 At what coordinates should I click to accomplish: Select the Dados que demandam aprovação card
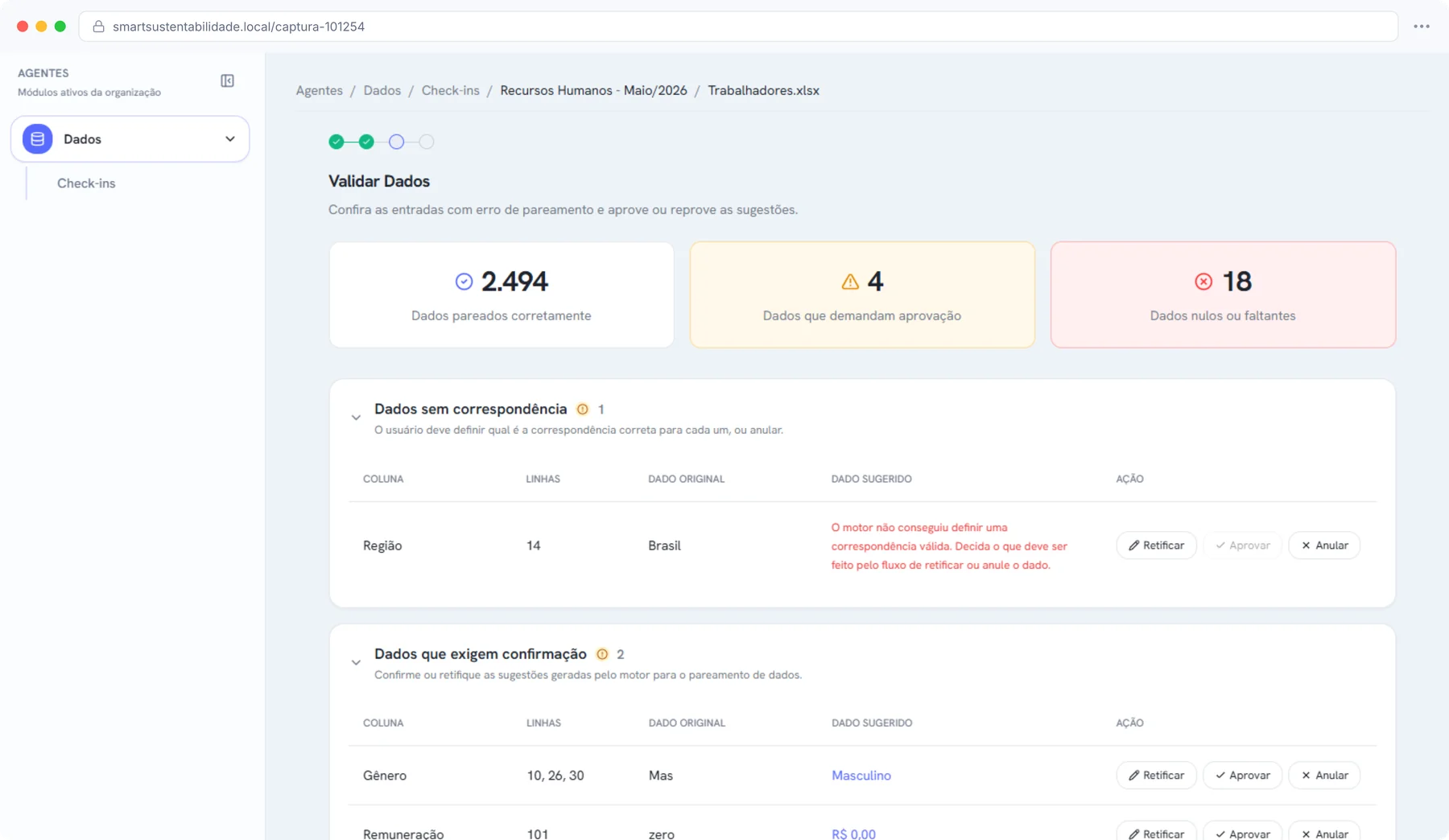(x=862, y=294)
